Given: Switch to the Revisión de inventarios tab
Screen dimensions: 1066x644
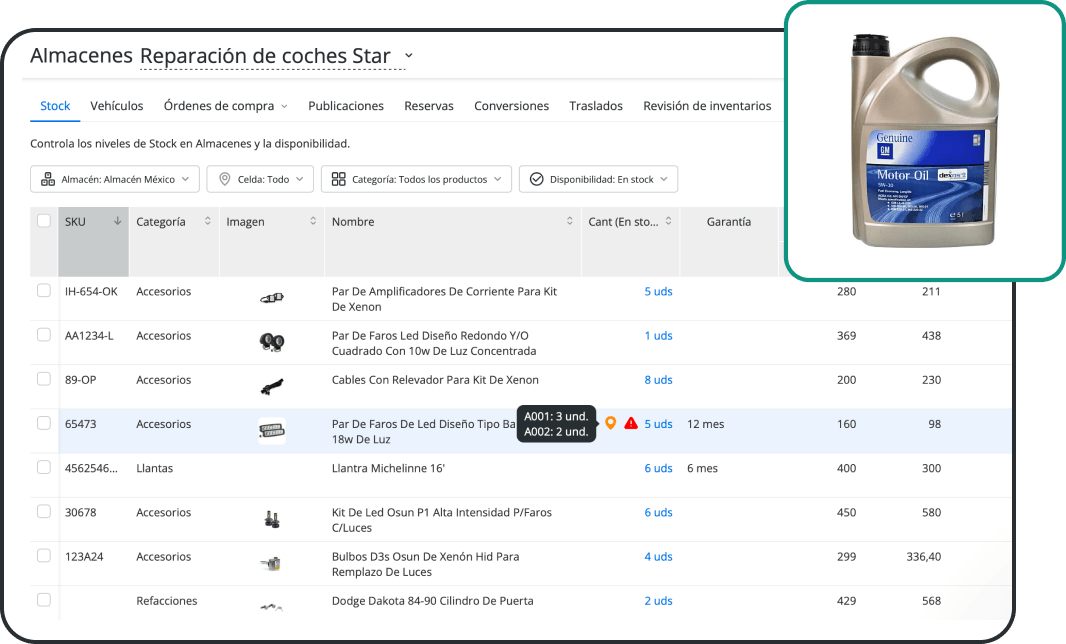Looking at the screenshot, I should tap(707, 105).
